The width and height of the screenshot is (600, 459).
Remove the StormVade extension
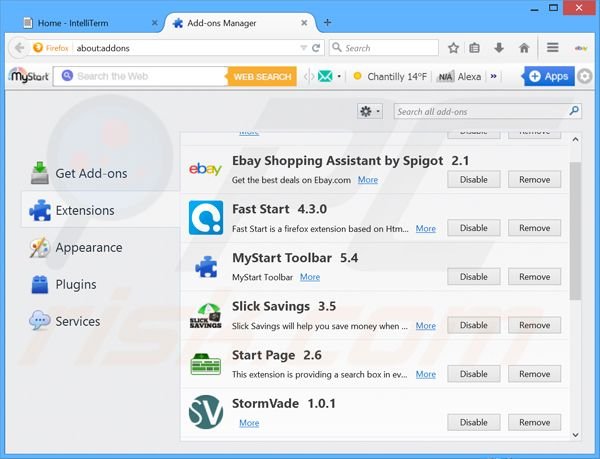[535, 422]
